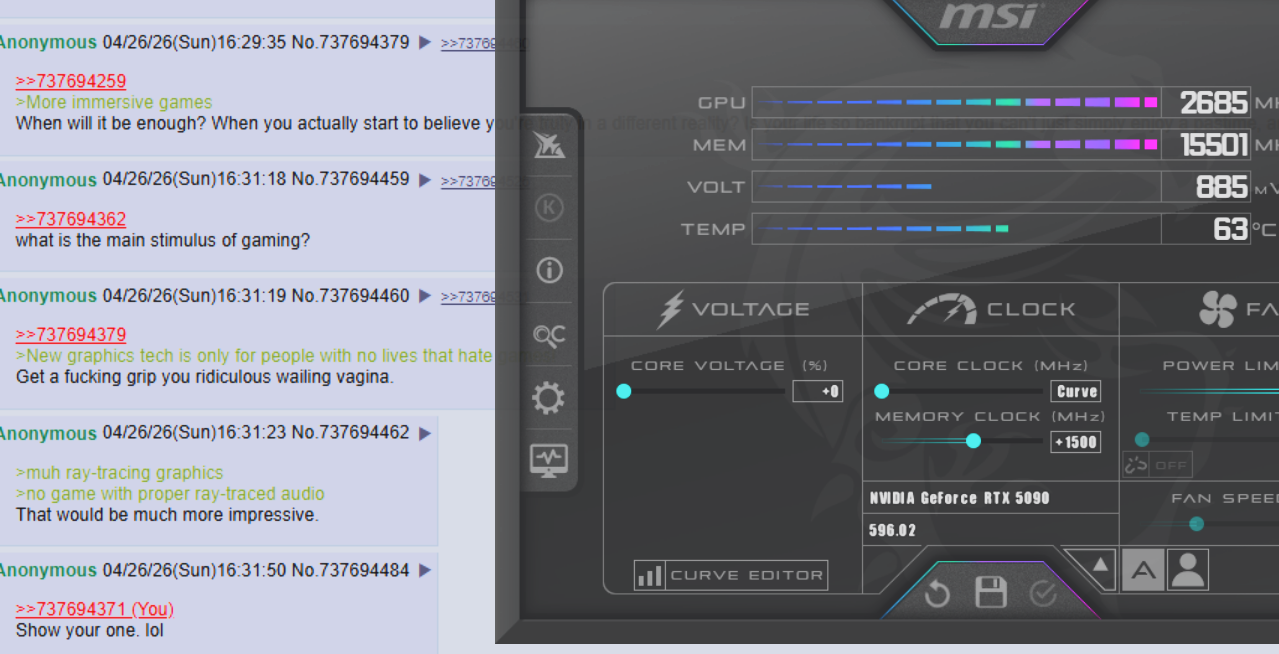Click timestamp 04/26/26(Sun)16:29:35
Image resolution: width=1279 pixels, height=654 pixels.
click(194, 43)
